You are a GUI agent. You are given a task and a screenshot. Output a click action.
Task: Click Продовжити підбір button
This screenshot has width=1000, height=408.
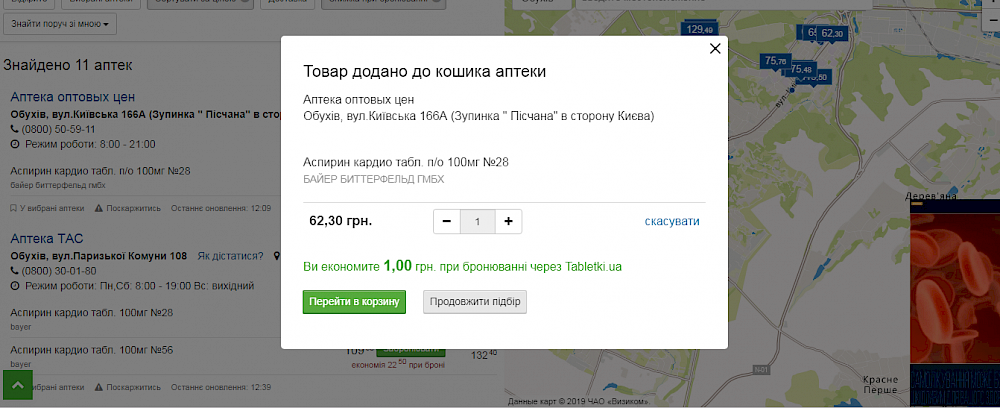tap(475, 302)
